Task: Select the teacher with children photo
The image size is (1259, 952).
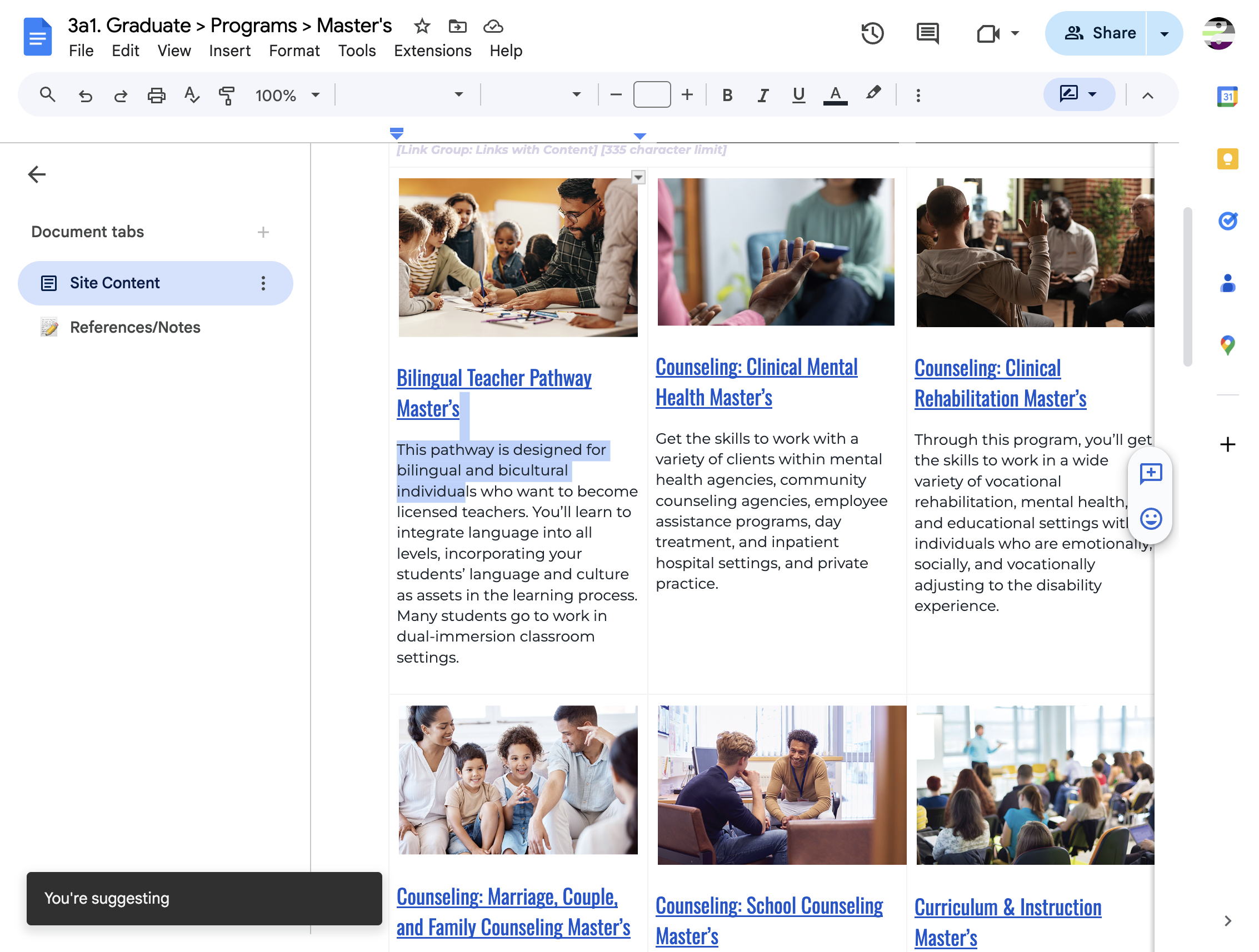Action: (x=518, y=257)
